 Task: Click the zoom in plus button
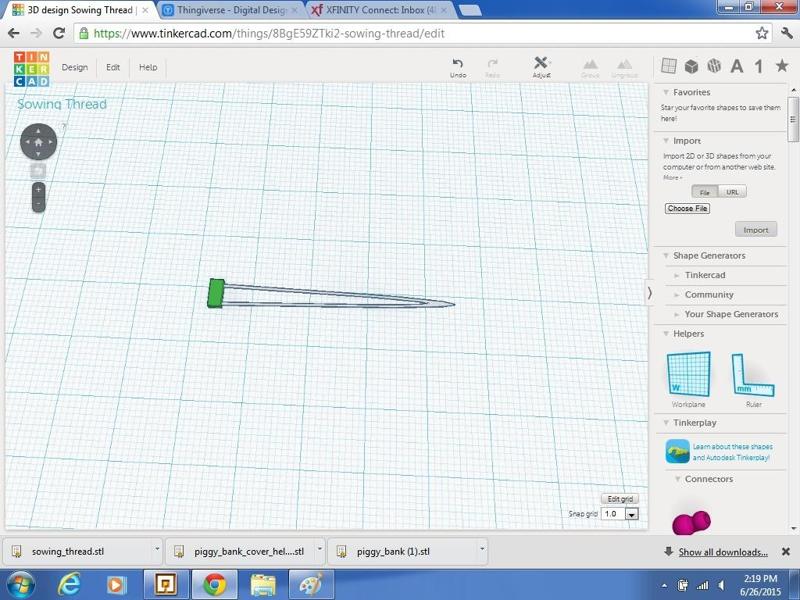pyautogui.click(x=38, y=190)
